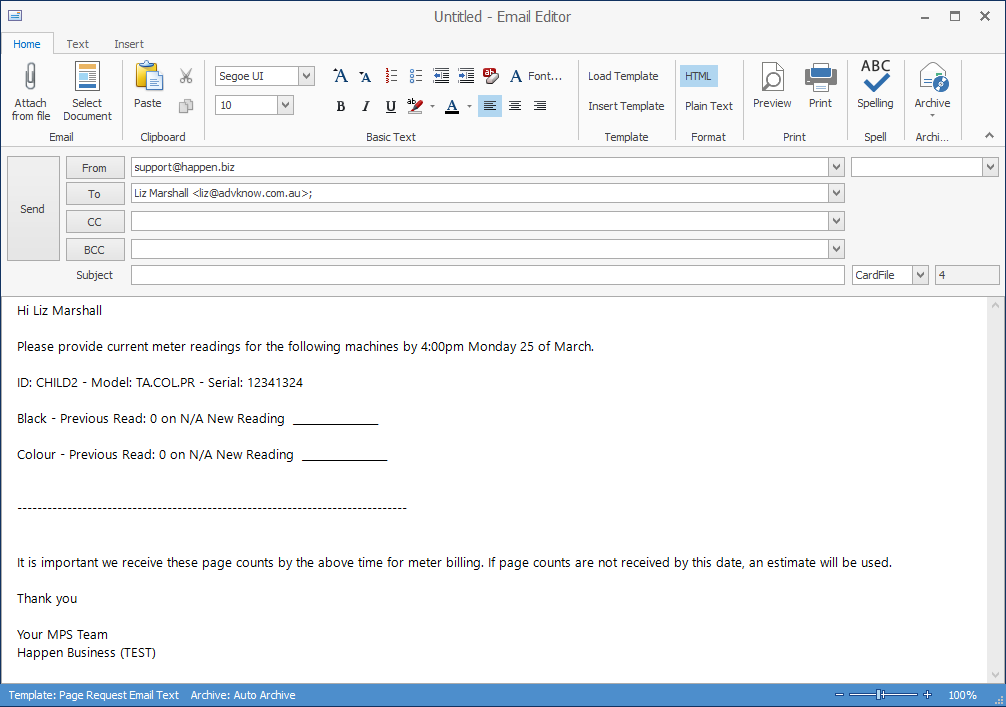Toggle bold formatting
Image resolution: width=1006 pixels, height=707 pixels.
[x=341, y=105]
